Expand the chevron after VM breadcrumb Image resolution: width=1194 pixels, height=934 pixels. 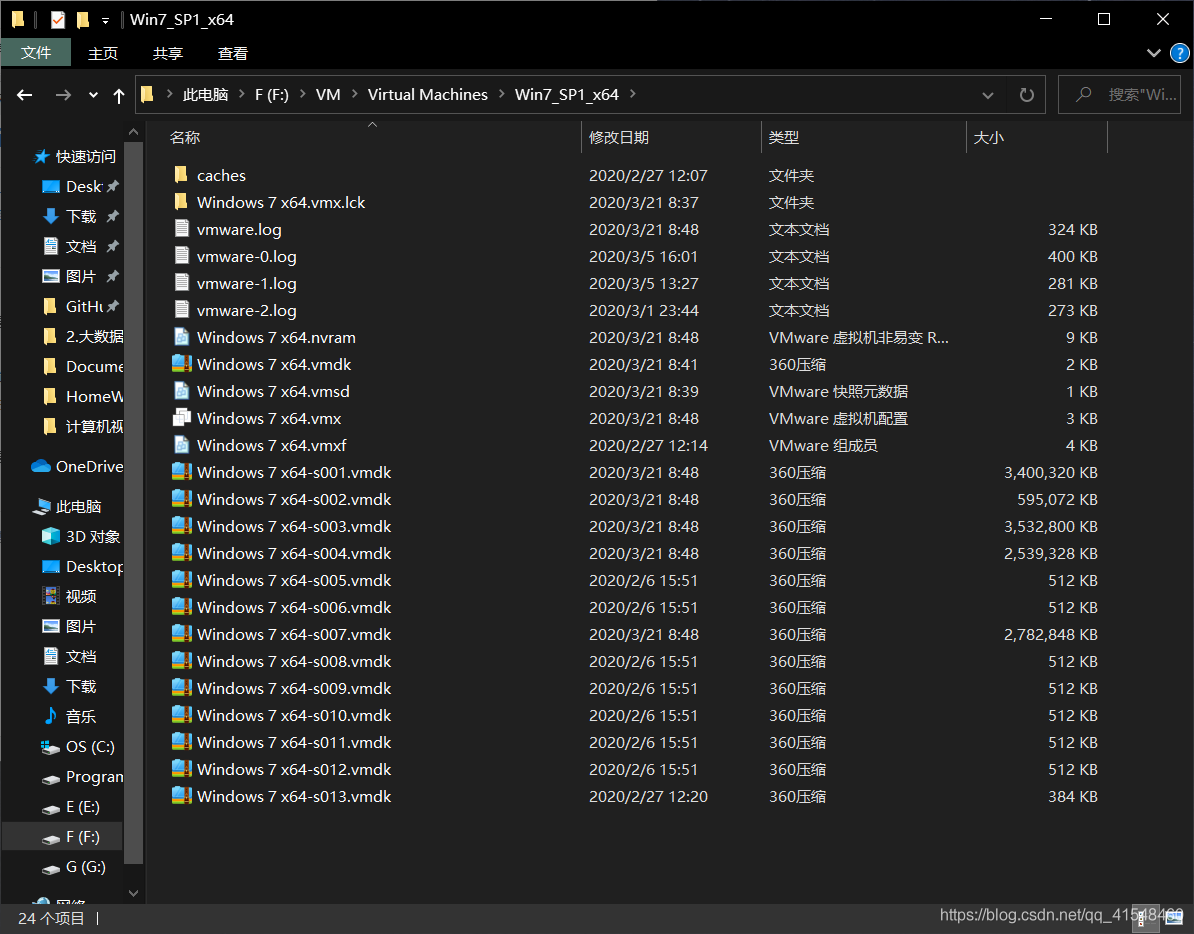pyautogui.click(x=354, y=94)
